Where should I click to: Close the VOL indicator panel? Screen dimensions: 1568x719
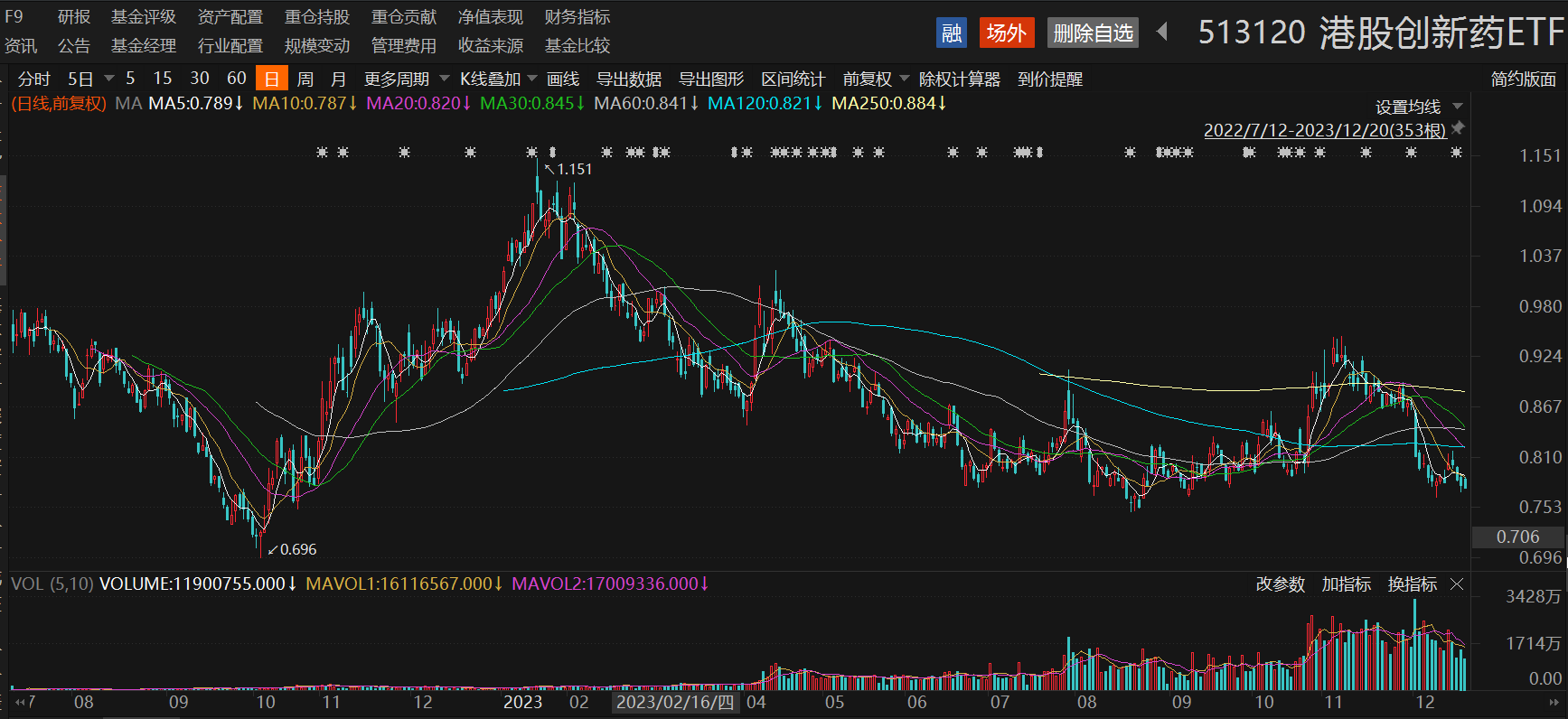pyautogui.click(x=1457, y=584)
